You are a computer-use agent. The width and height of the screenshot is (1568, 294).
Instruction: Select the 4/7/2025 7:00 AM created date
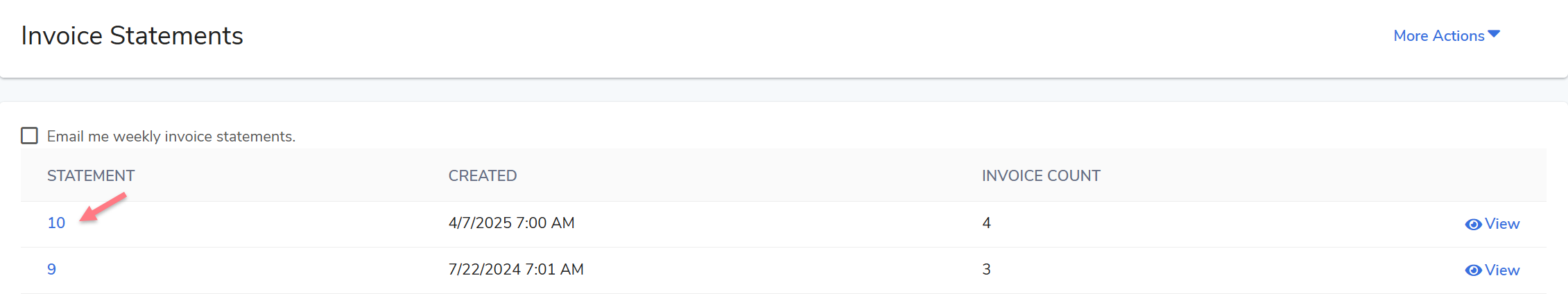coord(511,223)
